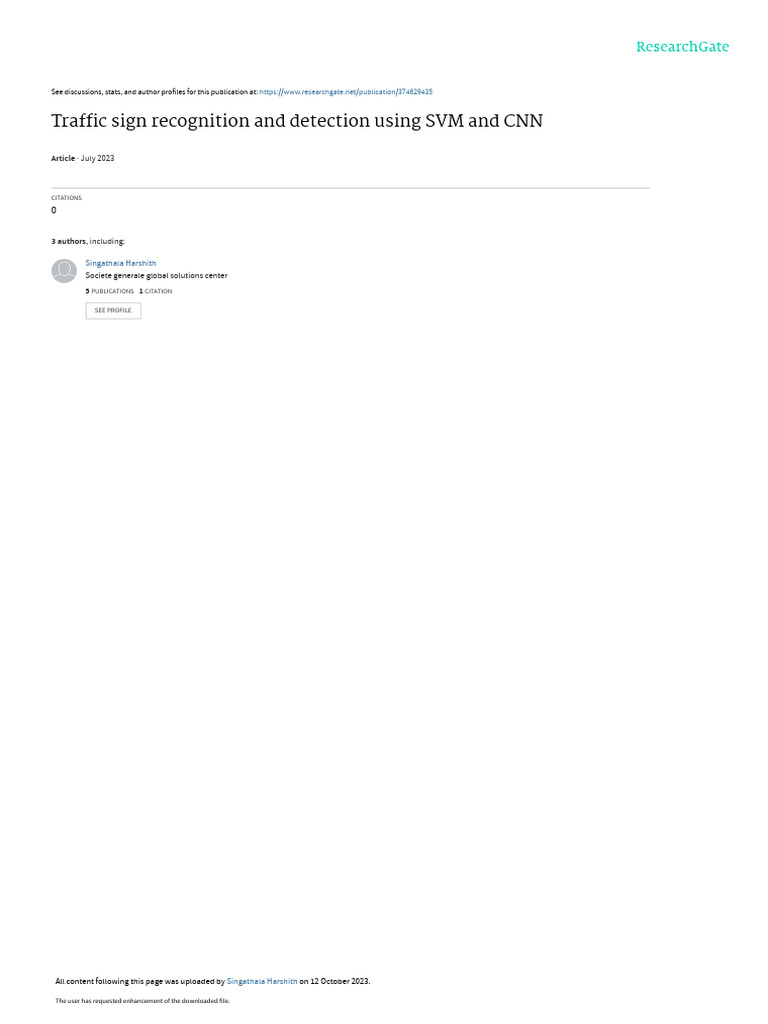Open Singathala Harshith's name link beside the avatar

[x=121, y=263]
